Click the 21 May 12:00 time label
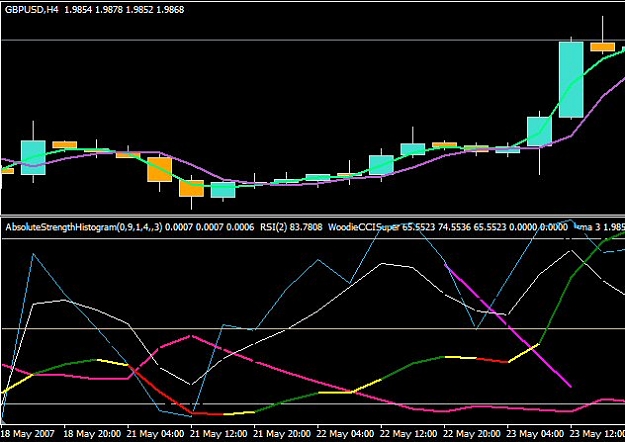The image size is (625, 442). tap(219, 434)
